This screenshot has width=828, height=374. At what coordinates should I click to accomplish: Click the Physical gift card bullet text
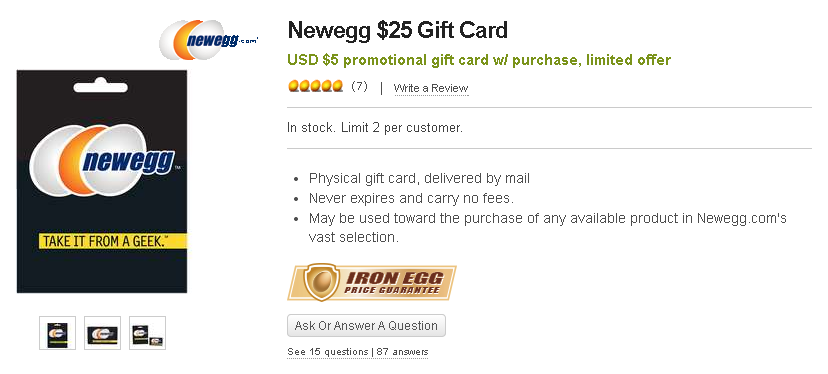point(419,179)
